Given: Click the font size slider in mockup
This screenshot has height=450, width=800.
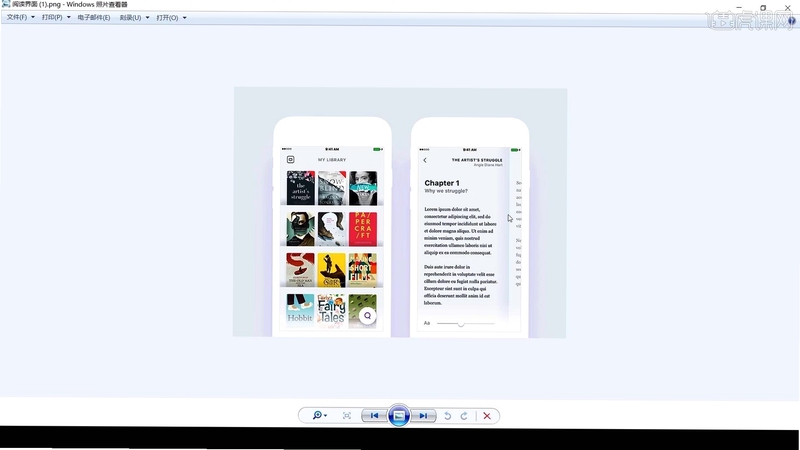Looking at the screenshot, I should 466,323.
